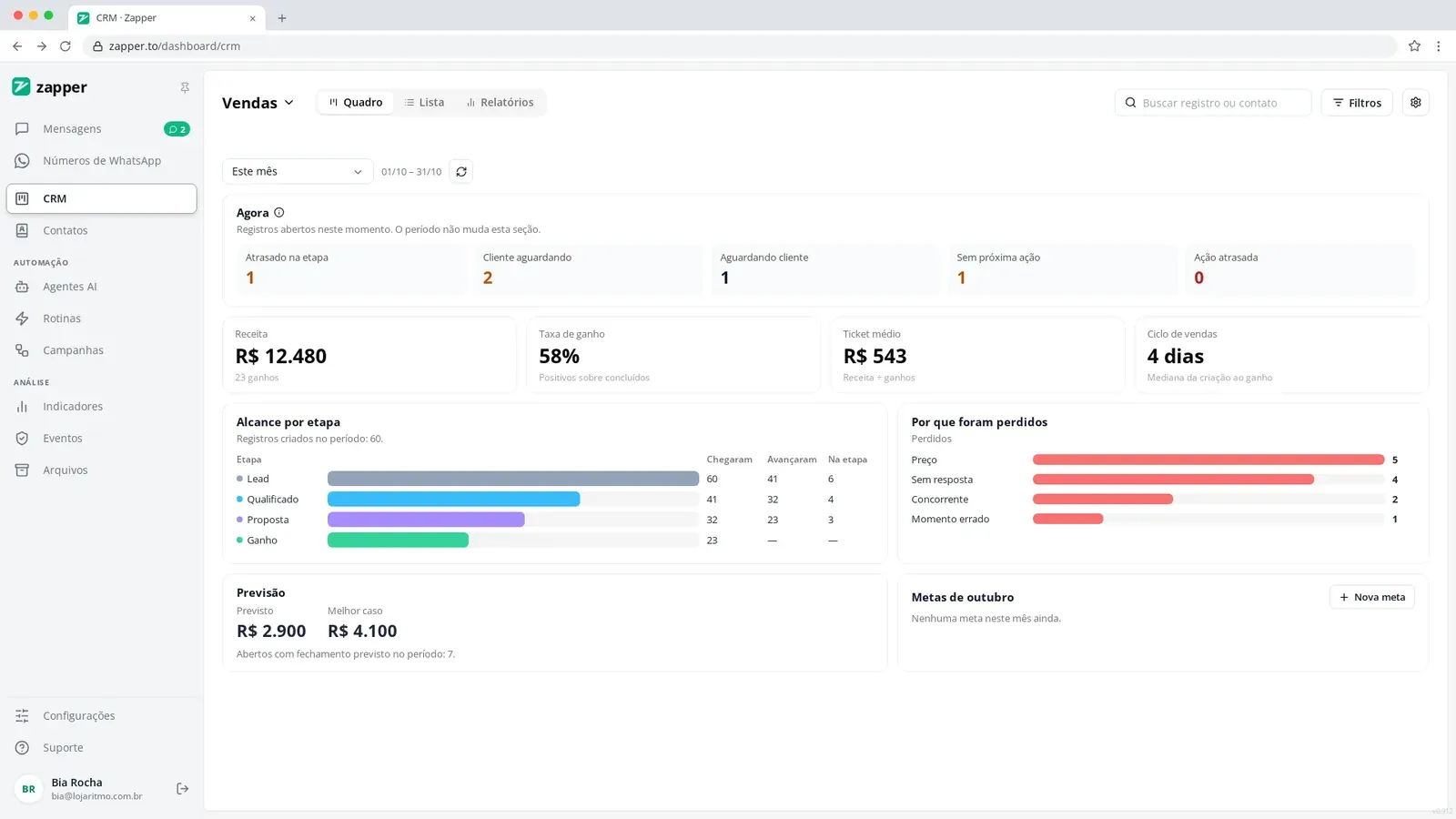
Task: Go to Contatos page
Action: coord(101,230)
